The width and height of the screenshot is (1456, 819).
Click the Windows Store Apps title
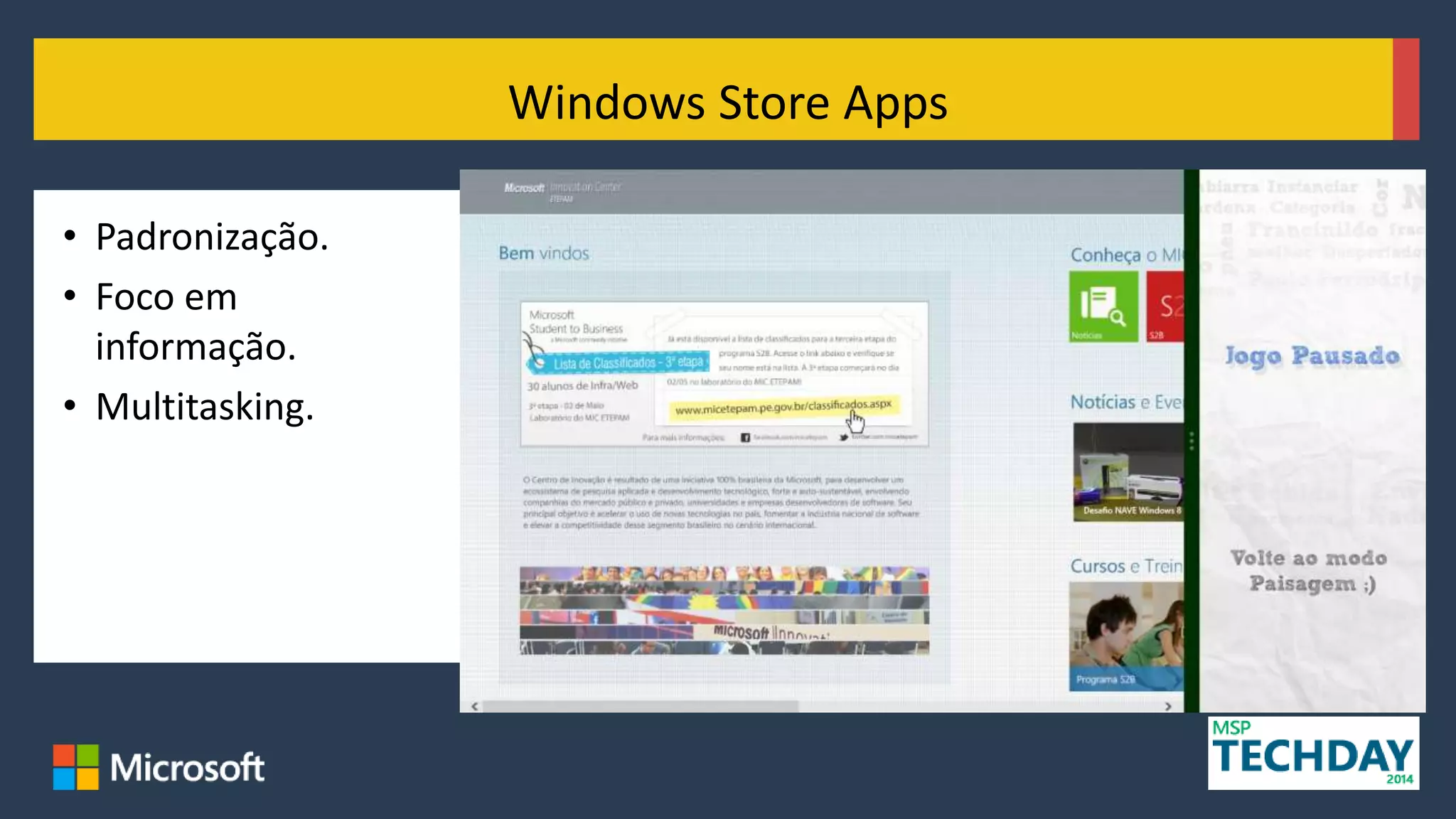click(727, 102)
